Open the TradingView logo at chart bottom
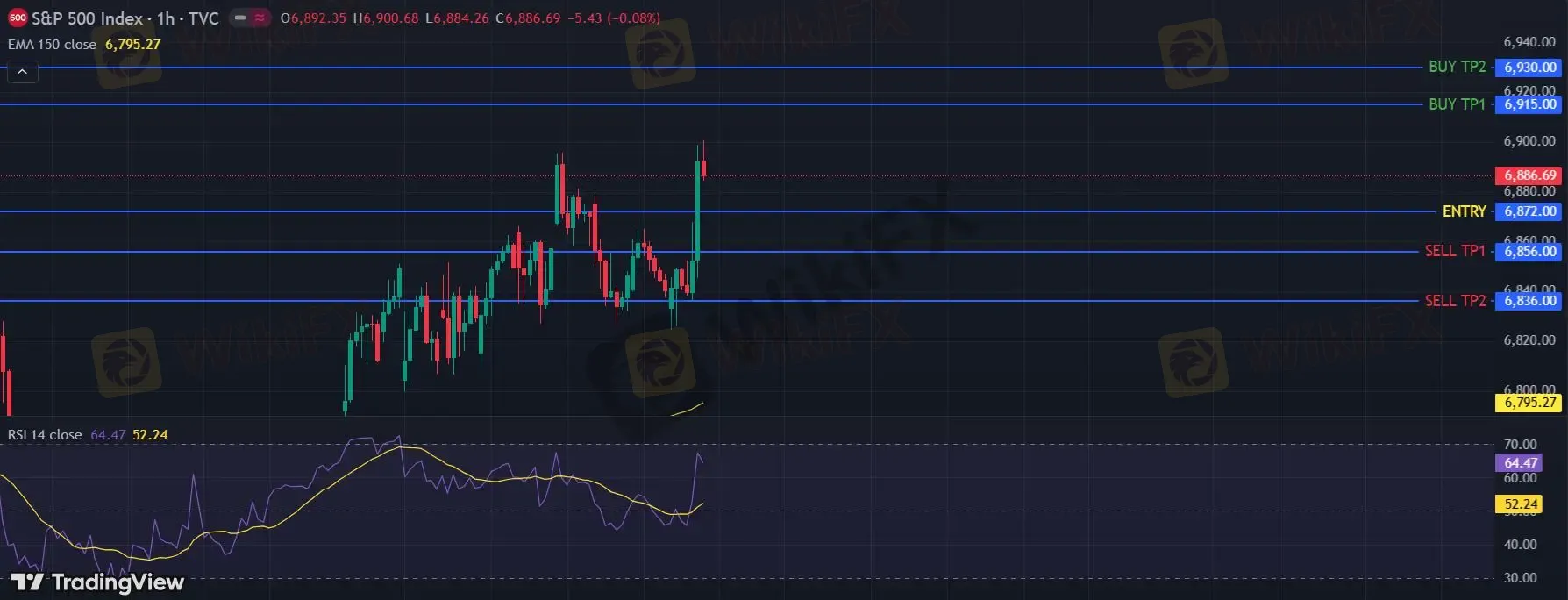 pyautogui.click(x=97, y=582)
